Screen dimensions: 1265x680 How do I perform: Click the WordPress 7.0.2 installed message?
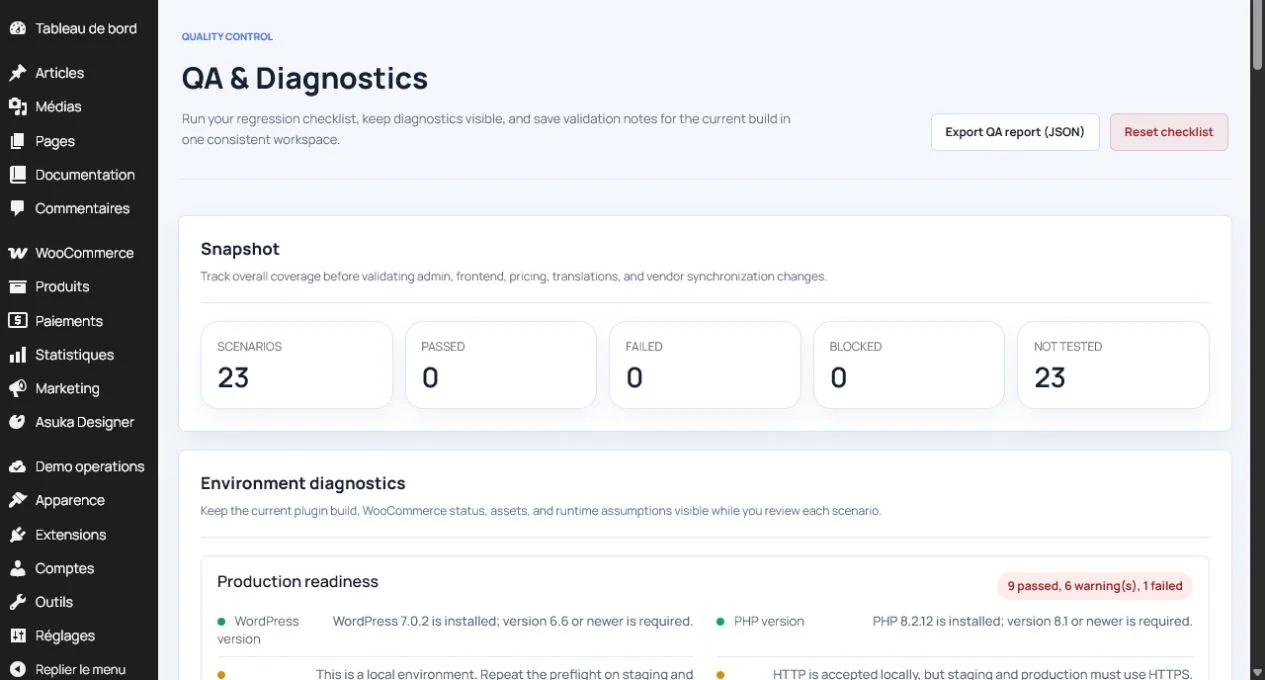(x=513, y=621)
